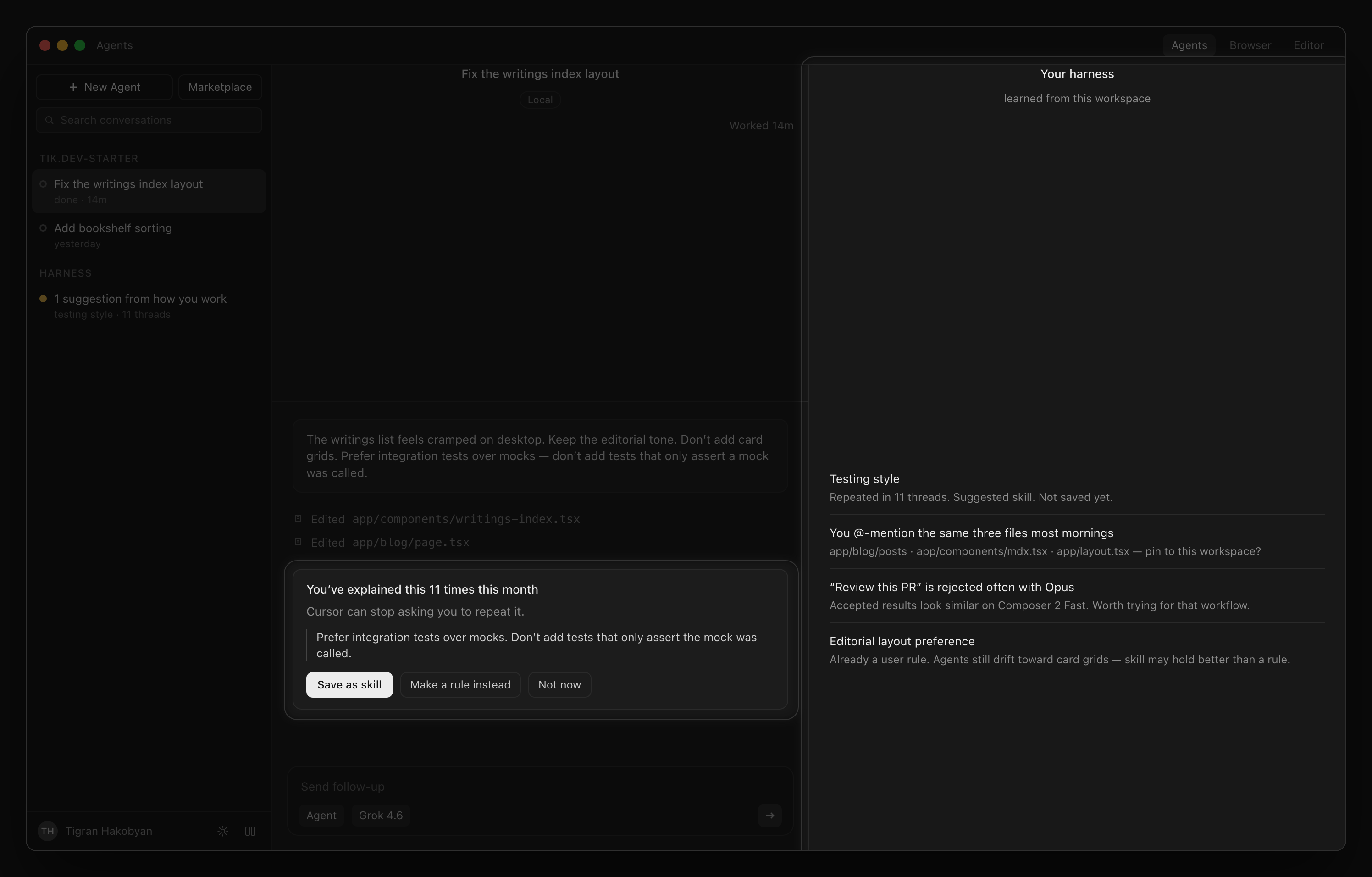This screenshot has width=1372, height=877.
Task: Open the Add bookshelf sorting conversation
Action: click(149, 235)
